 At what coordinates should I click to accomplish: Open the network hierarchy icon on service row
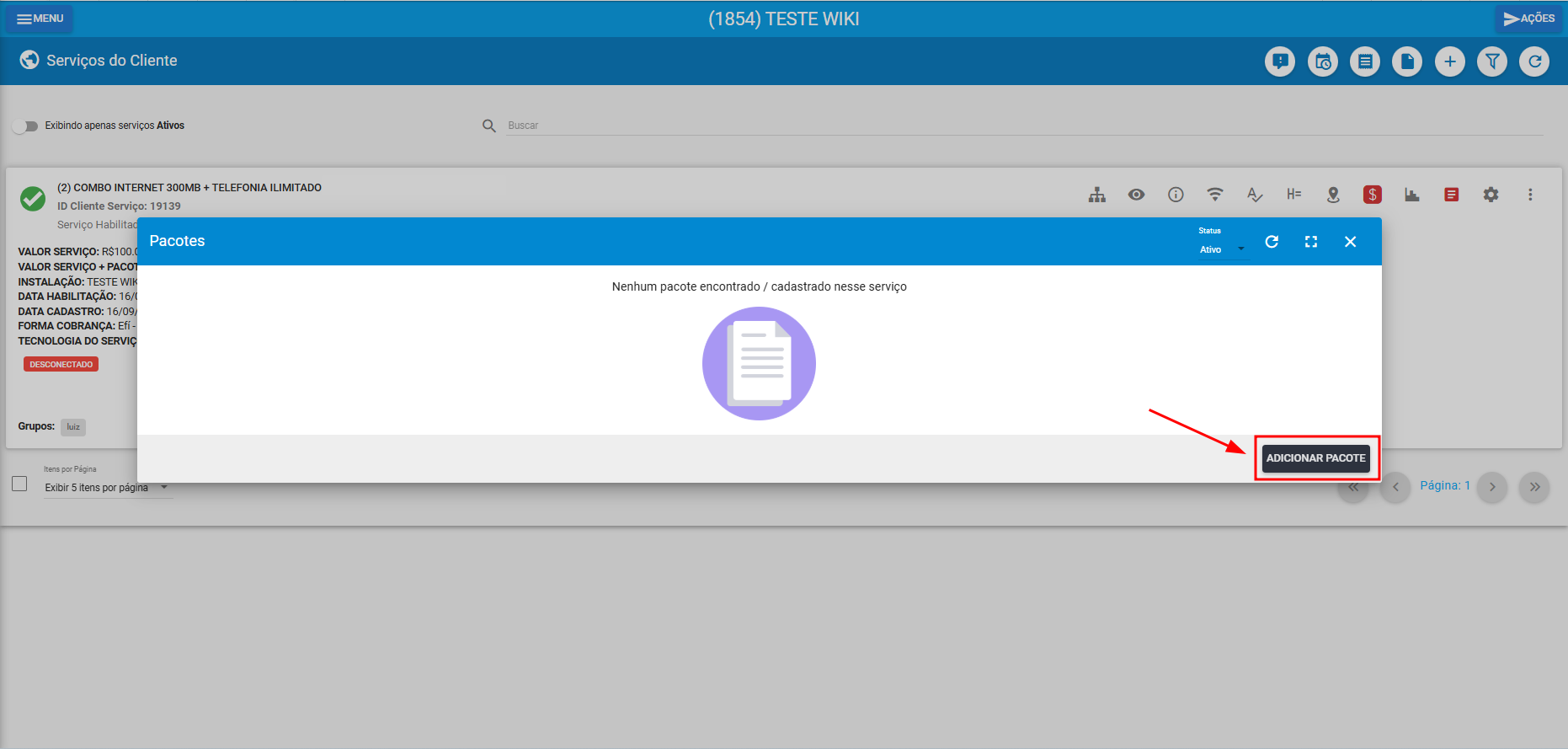[x=1097, y=195]
